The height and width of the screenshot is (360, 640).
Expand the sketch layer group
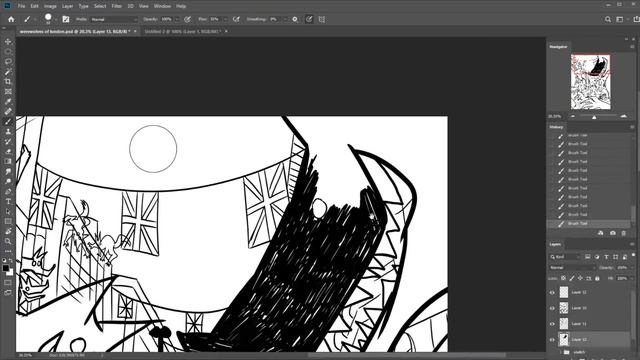coord(560,352)
